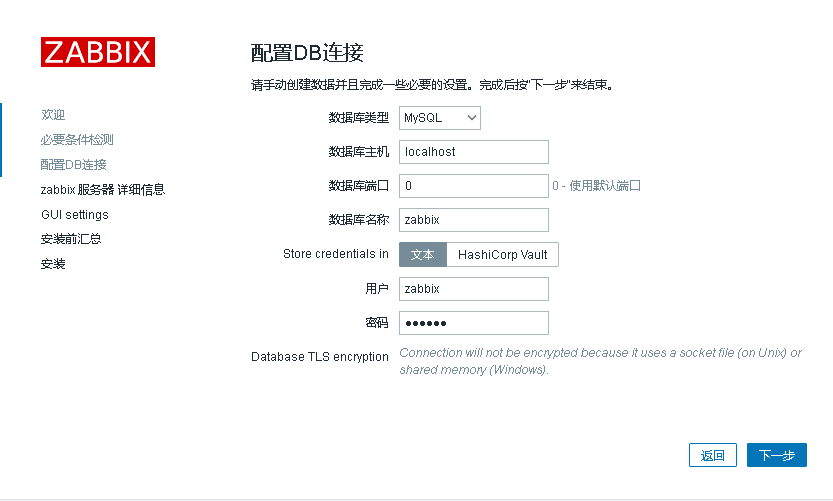Screen dimensions: 833x501
Task: Click the 配置DB连接 page heading
Action: pyautogui.click(x=307, y=53)
